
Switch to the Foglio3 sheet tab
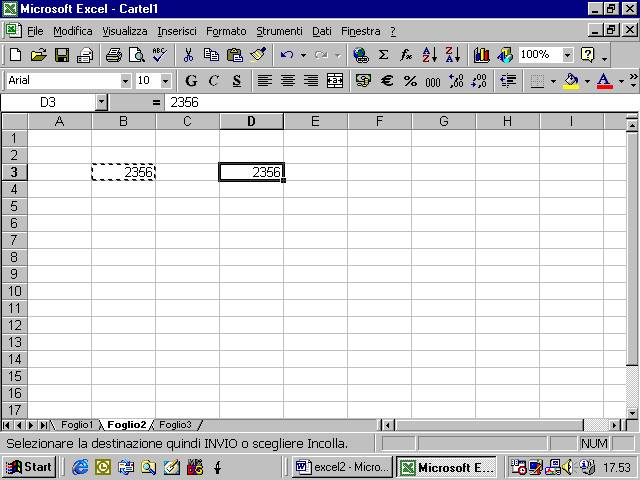coord(175,425)
